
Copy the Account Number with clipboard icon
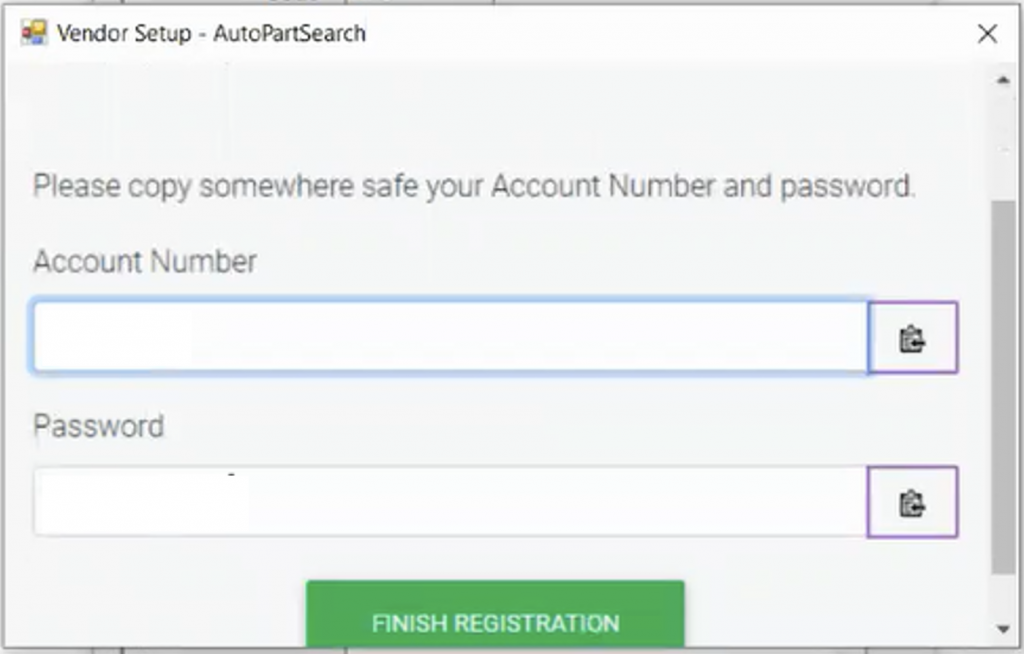tap(913, 338)
